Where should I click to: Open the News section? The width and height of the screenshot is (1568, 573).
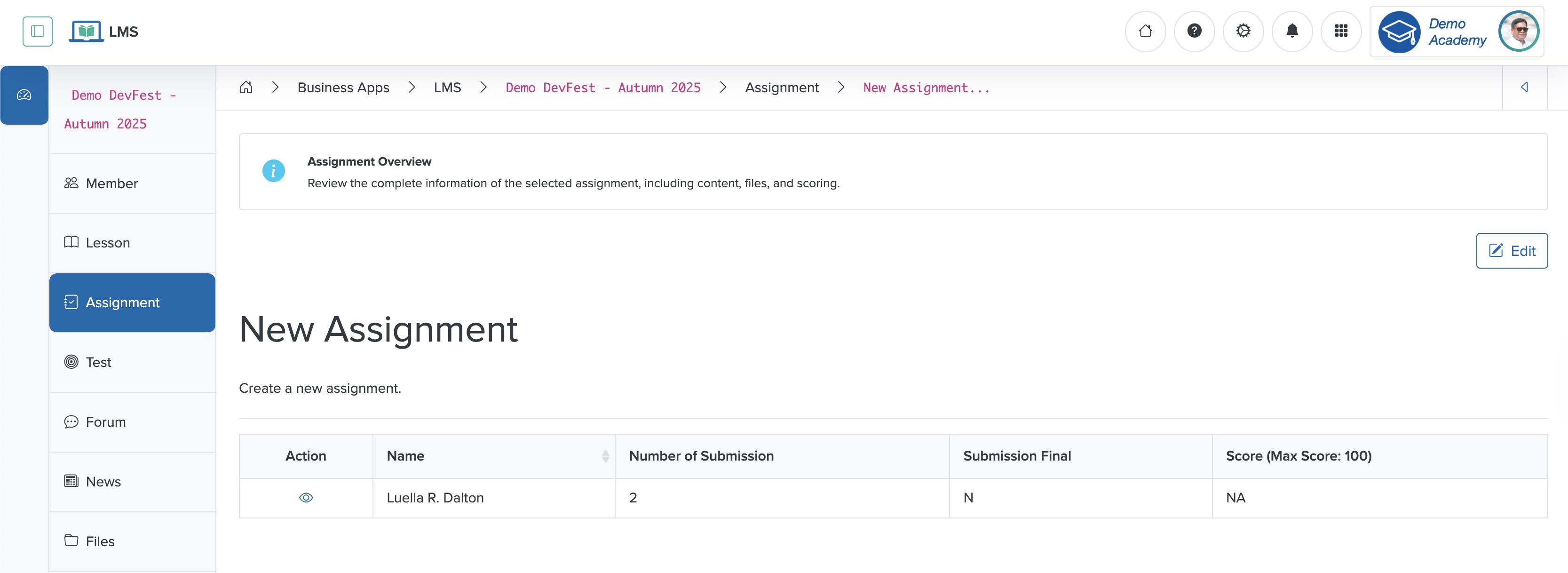pos(102,481)
